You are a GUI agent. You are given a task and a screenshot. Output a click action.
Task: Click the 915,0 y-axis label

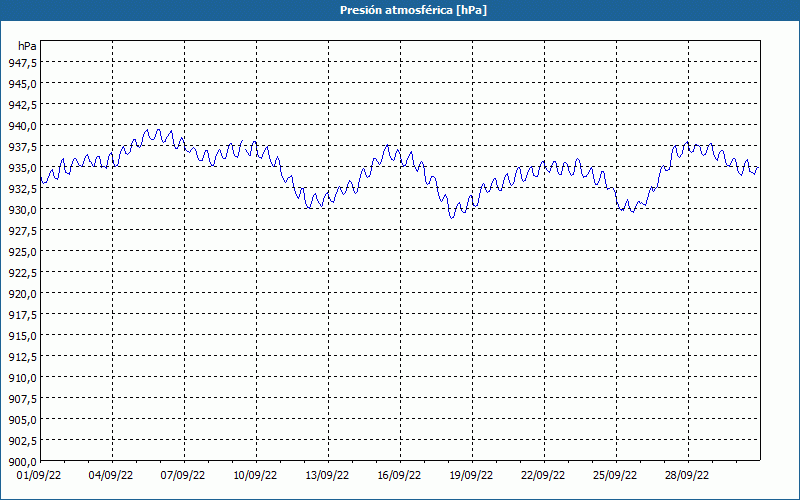[x=22, y=336]
